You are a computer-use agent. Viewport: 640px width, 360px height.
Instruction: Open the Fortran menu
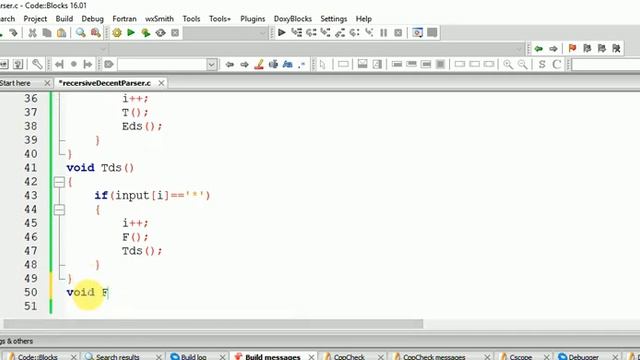pos(124,19)
